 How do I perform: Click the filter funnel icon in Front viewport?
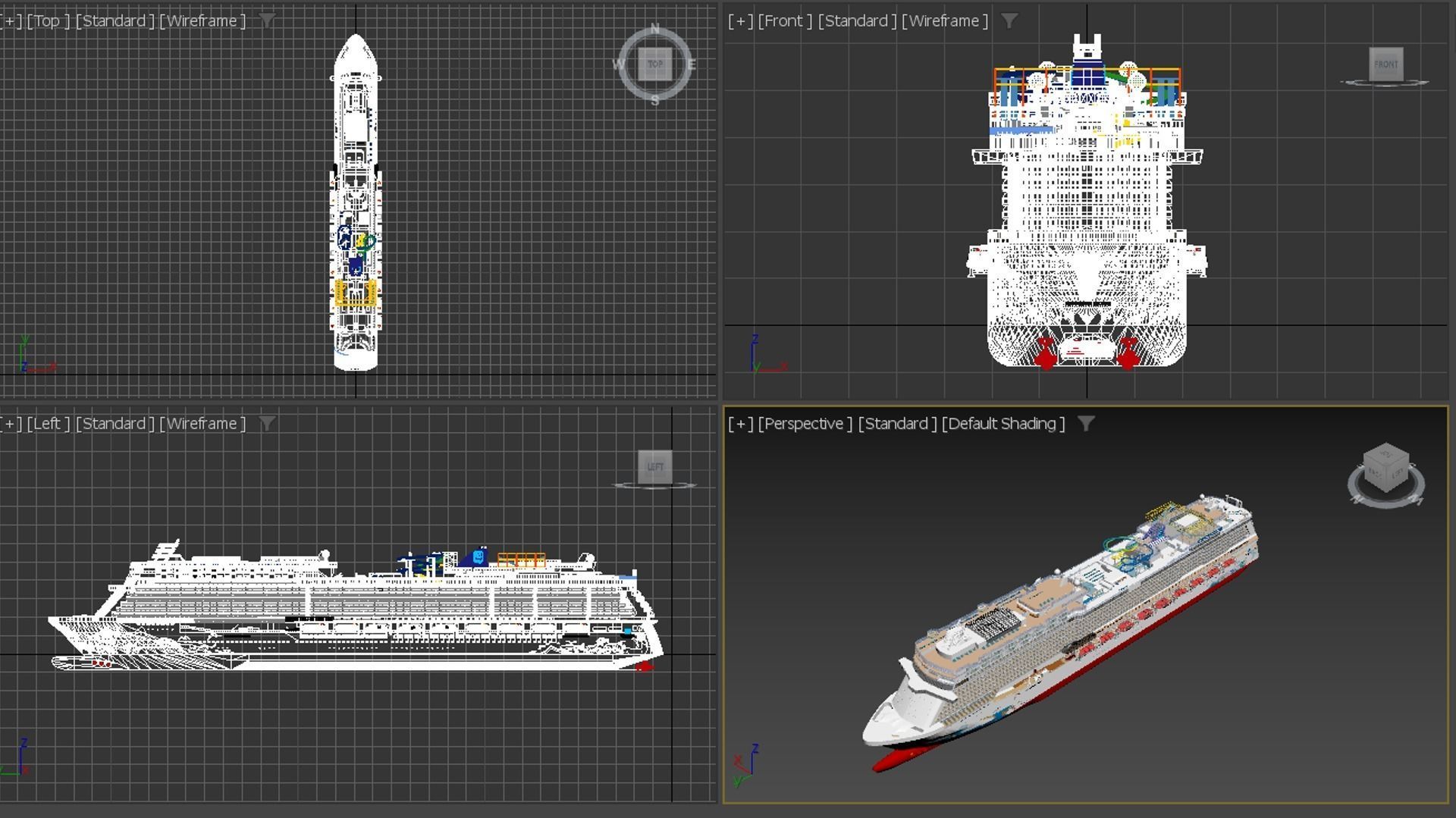pos(1009,20)
